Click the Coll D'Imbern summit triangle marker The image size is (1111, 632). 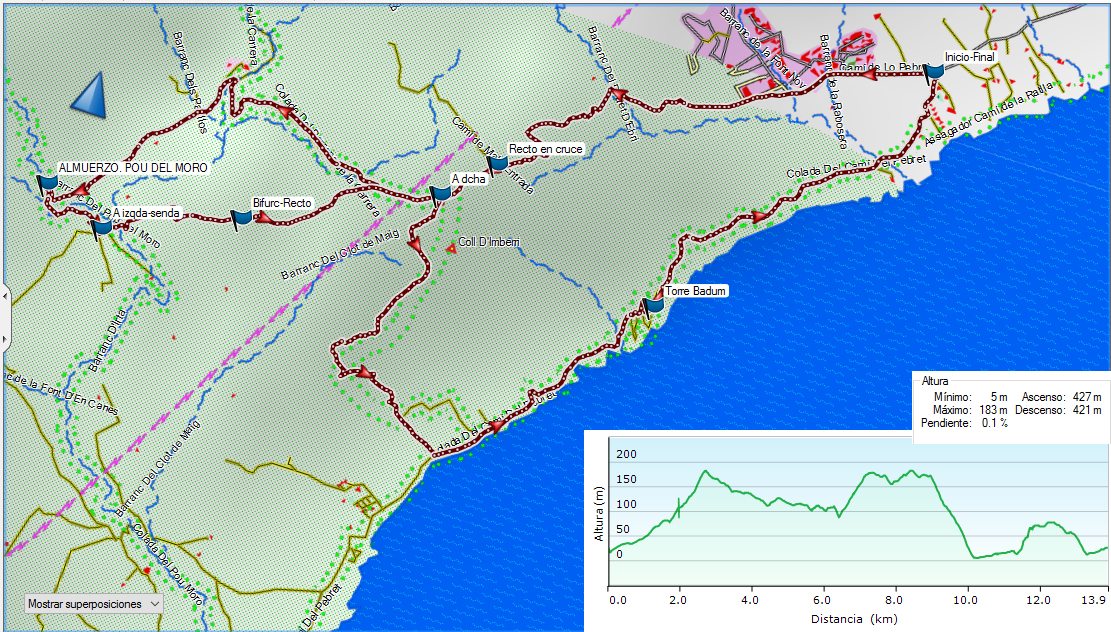tap(451, 249)
